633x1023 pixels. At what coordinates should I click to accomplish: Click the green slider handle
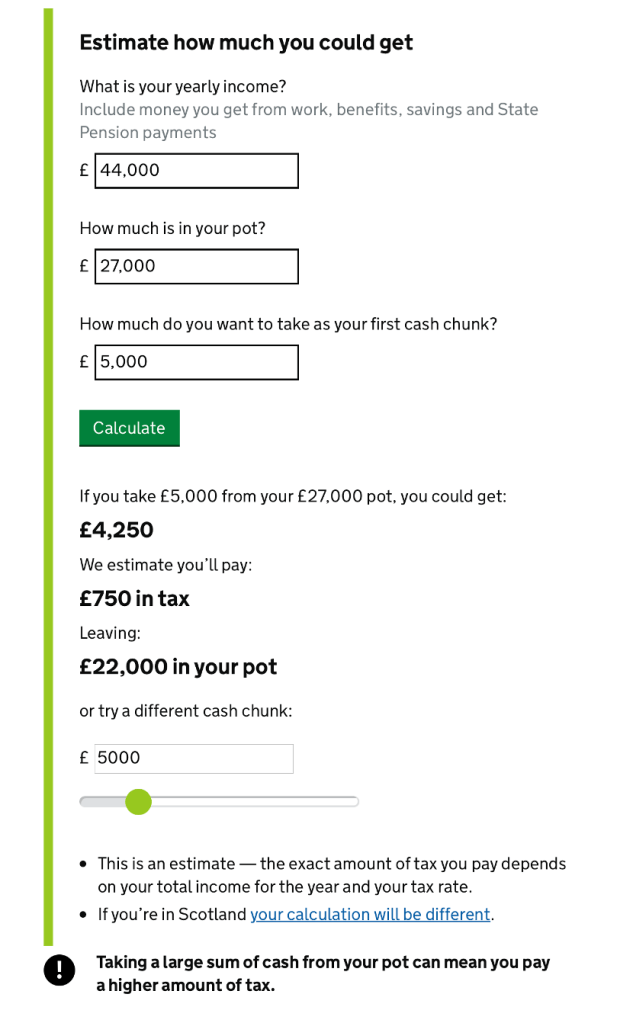tap(138, 801)
